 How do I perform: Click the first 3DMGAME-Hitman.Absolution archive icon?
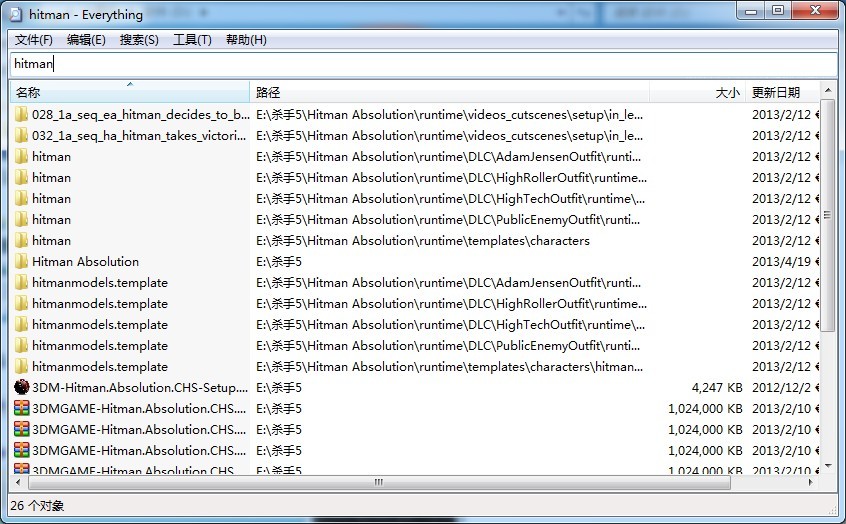click(22, 408)
